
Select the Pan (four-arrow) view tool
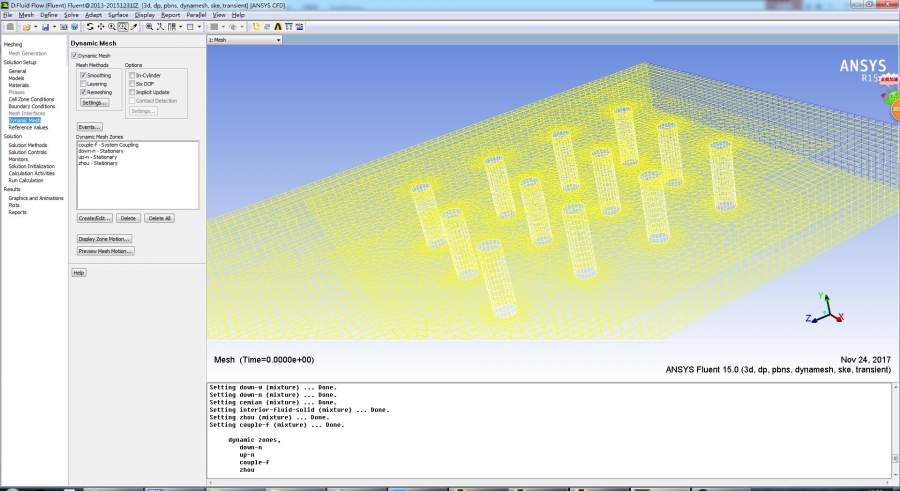101,27
